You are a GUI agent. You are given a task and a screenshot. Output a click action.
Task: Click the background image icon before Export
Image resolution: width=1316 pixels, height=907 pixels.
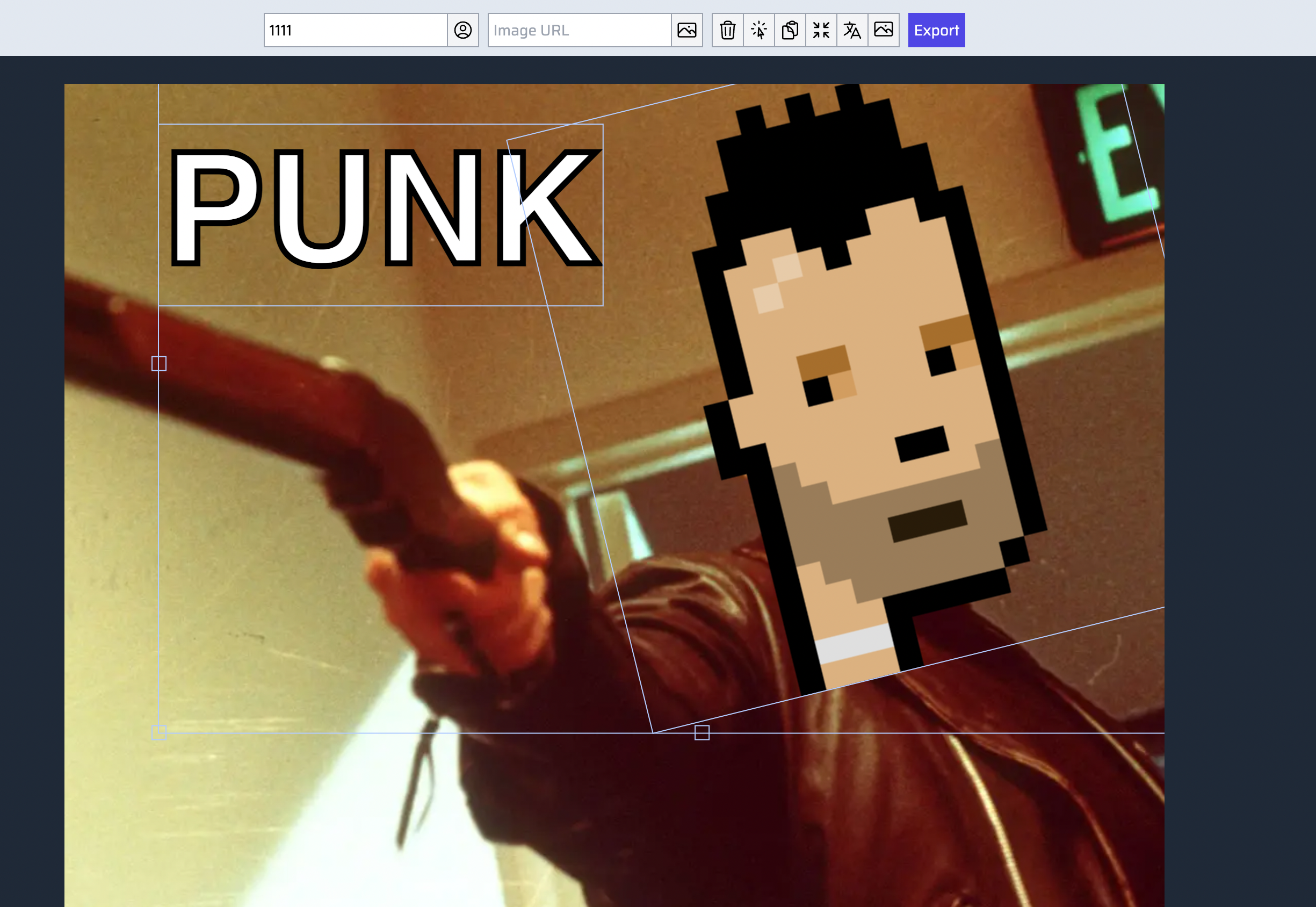883,30
